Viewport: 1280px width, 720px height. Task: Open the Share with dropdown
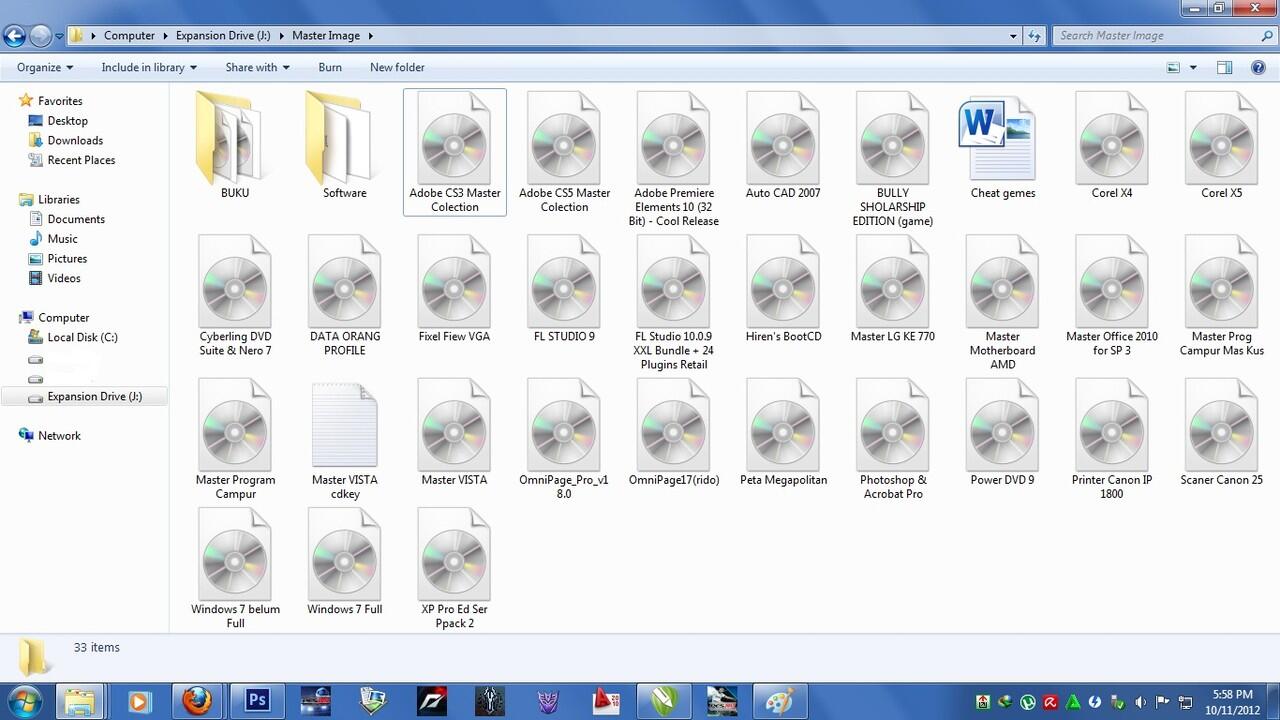[257, 67]
